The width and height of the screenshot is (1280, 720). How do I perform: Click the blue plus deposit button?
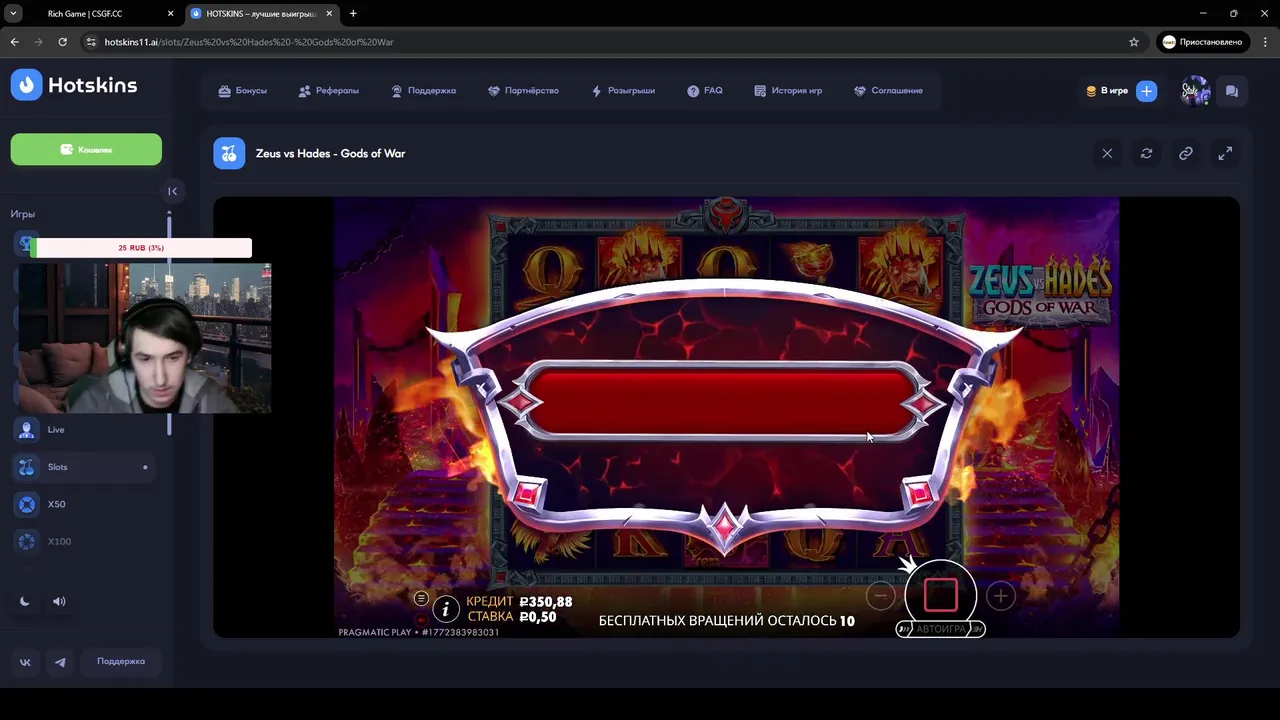[1146, 91]
